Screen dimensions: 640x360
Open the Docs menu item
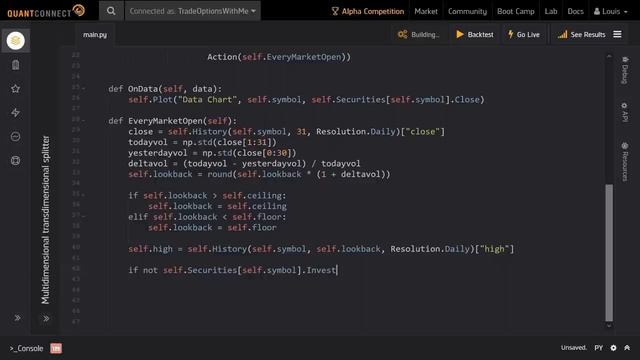point(575,11)
